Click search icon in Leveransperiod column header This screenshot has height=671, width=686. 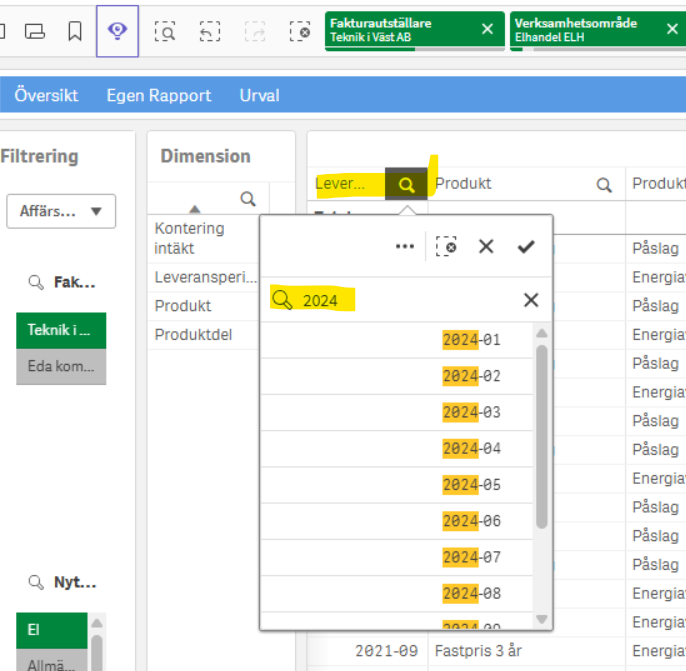point(406,184)
